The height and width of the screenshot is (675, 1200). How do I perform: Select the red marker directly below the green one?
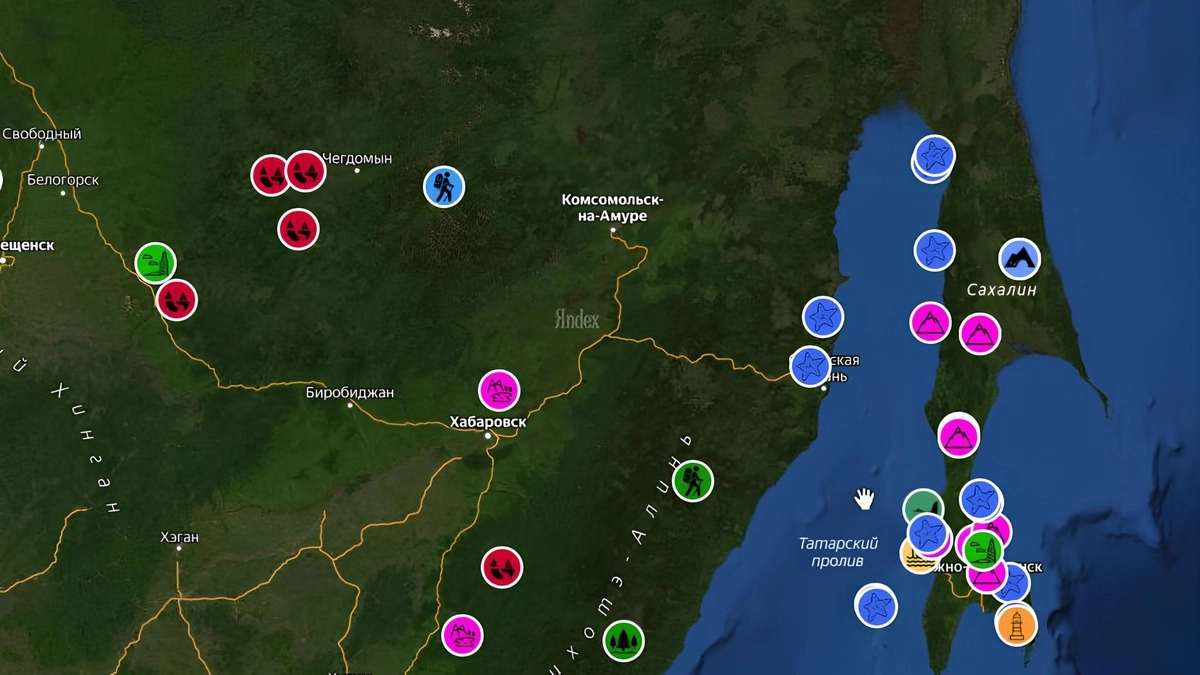177,299
